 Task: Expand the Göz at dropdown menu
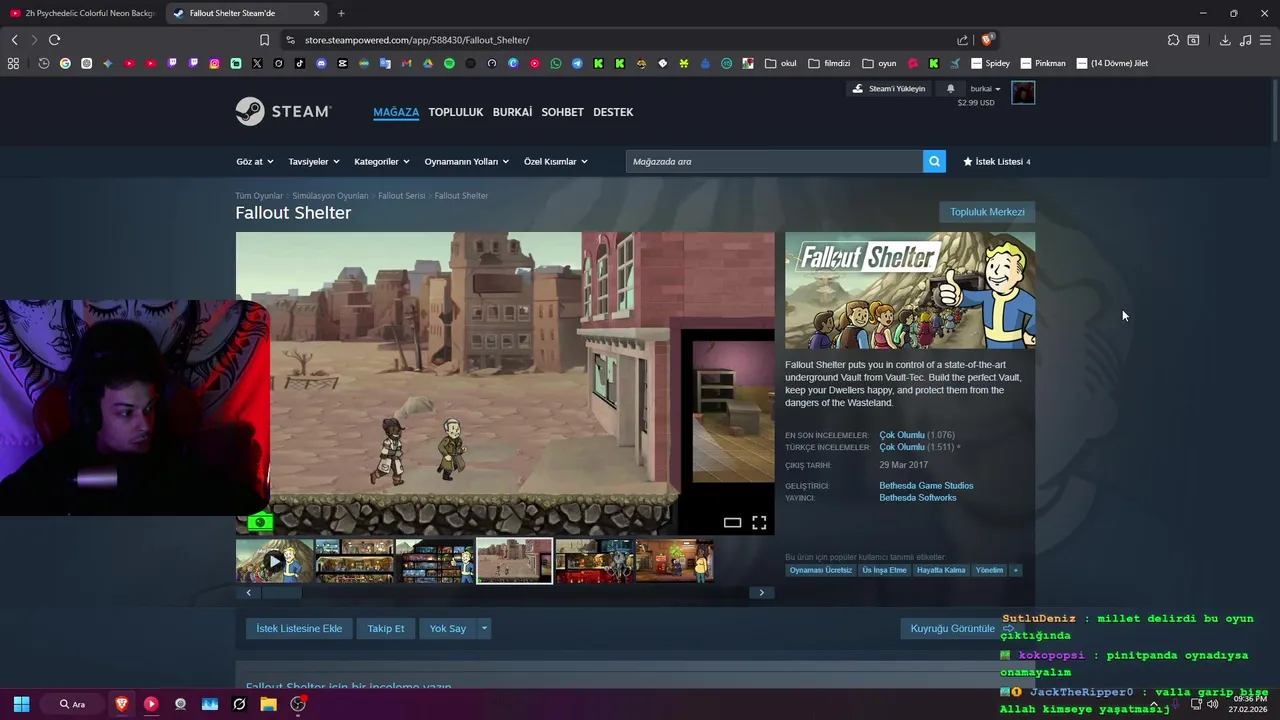click(254, 161)
